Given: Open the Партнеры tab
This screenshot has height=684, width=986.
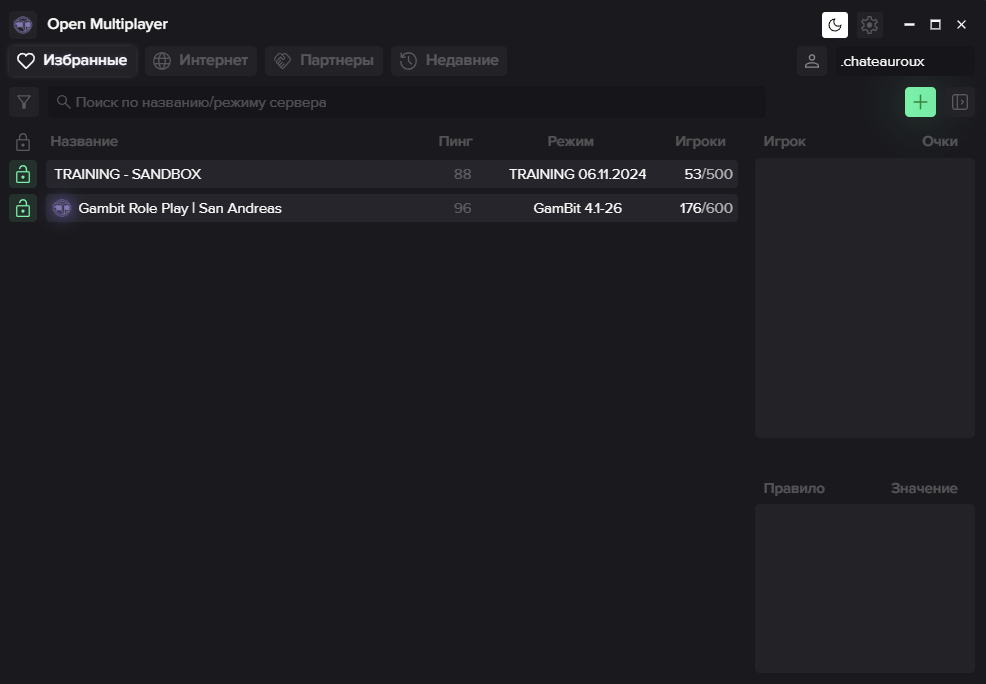Looking at the screenshot, I should click(x=324, y=60).
